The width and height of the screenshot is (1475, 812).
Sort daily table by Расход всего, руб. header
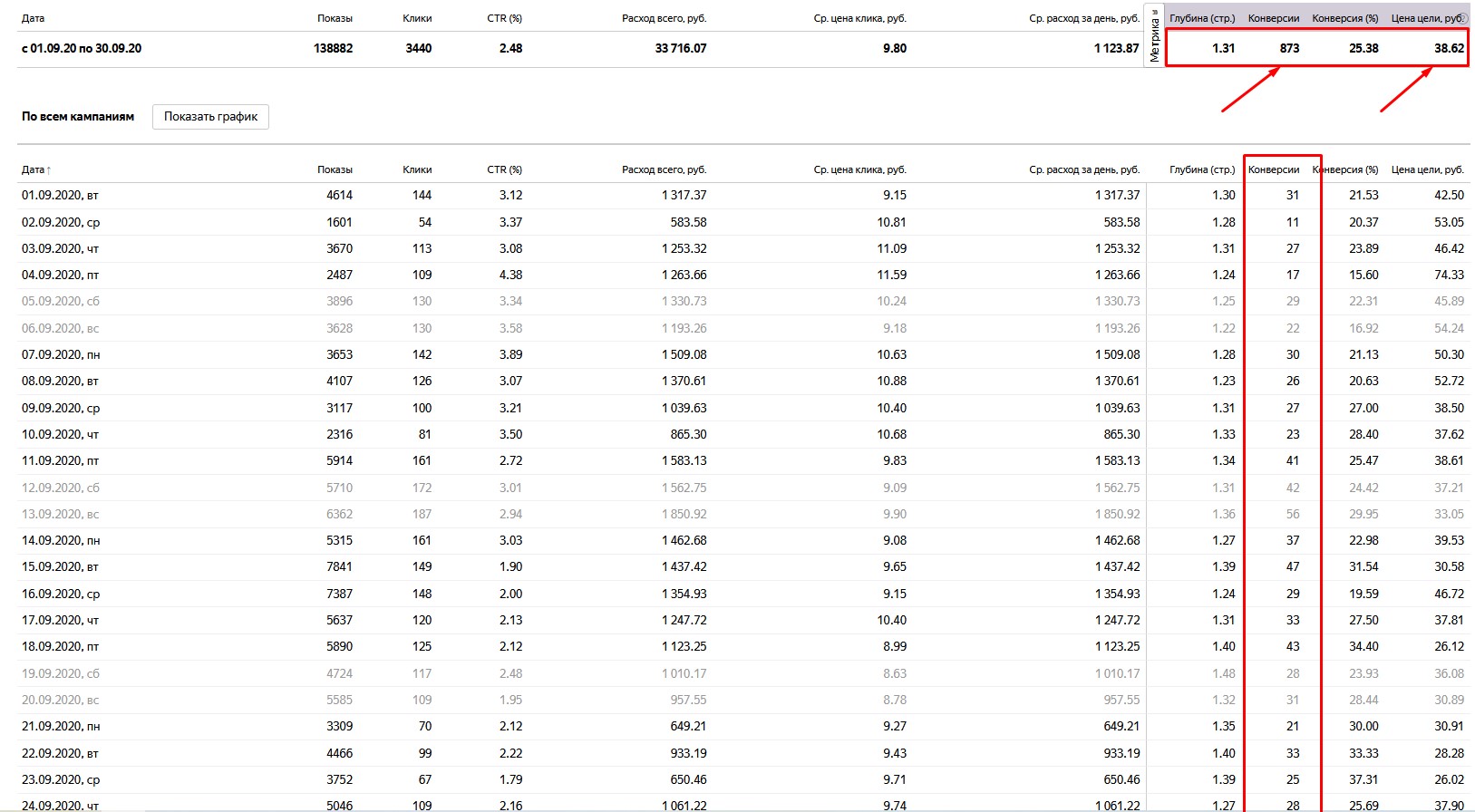(x=664, y=169)
